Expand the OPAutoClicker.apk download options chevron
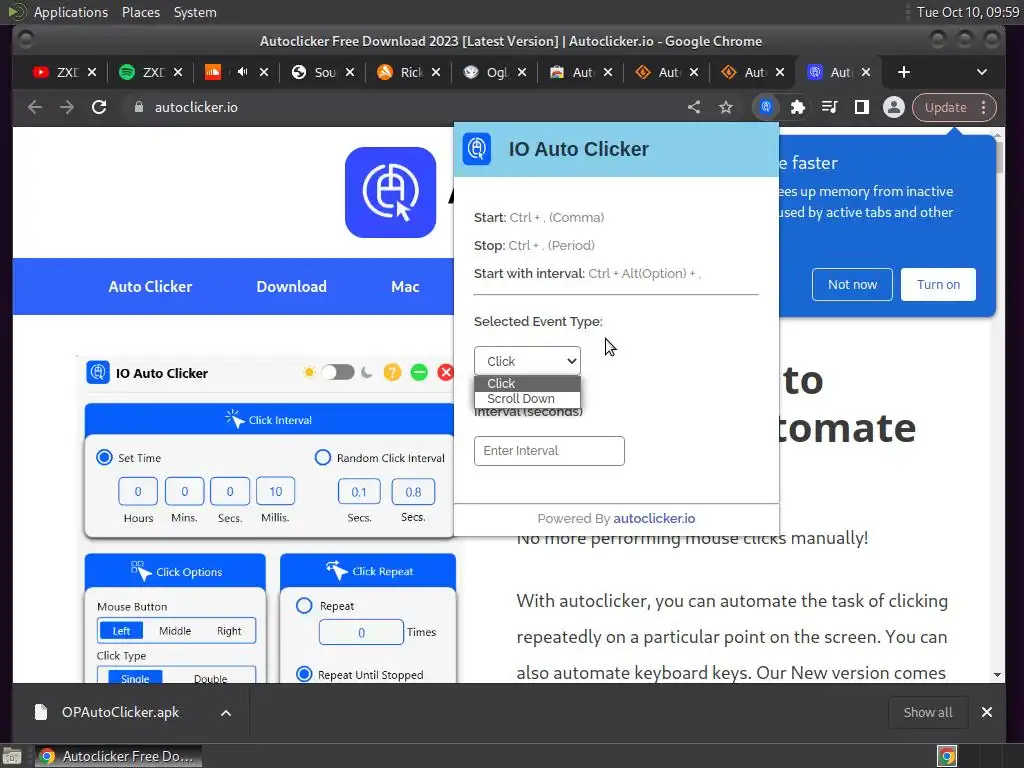1024x768 pixels. [226, 712]
